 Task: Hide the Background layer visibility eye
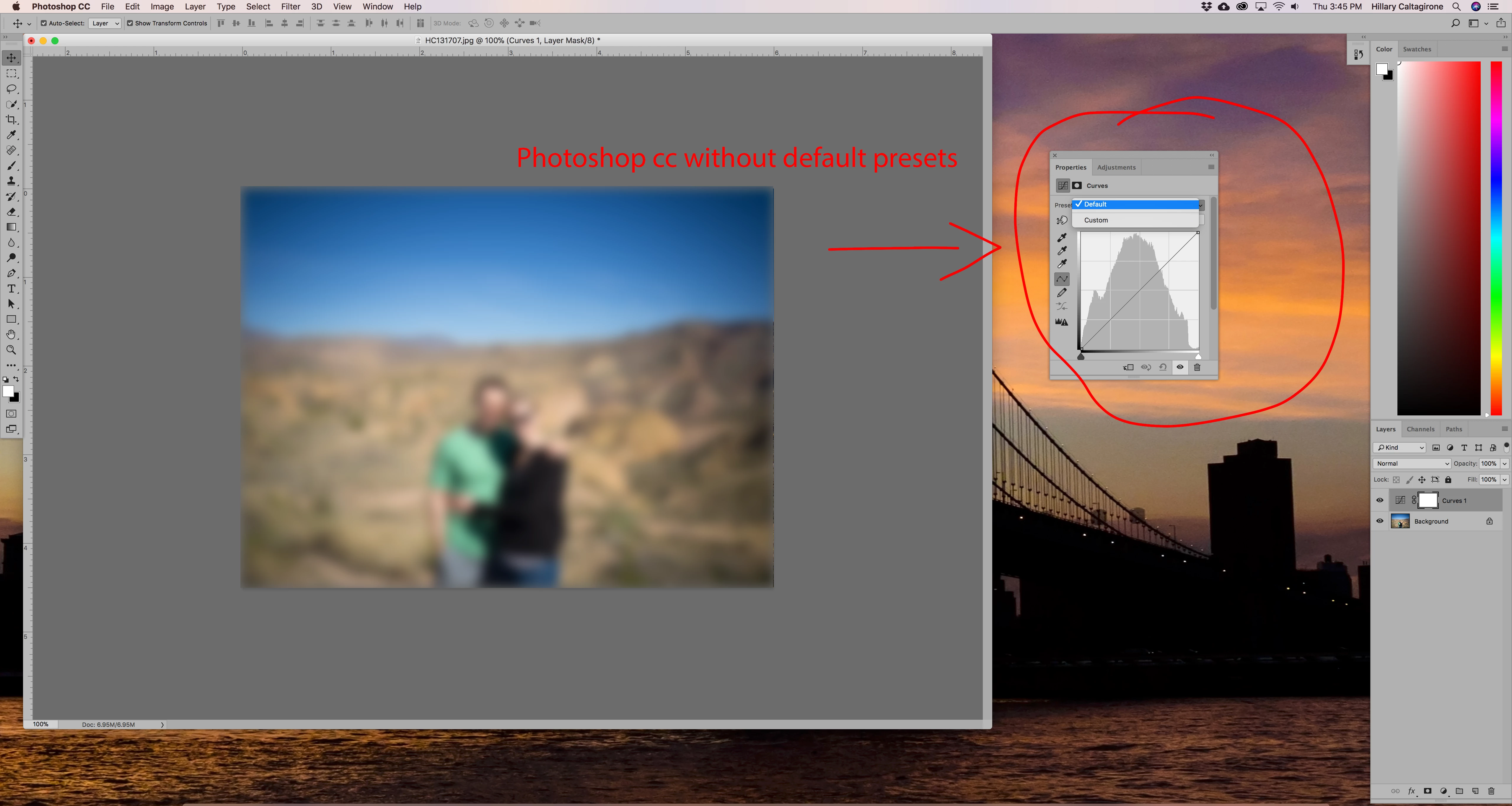(x=1380, y=521)
